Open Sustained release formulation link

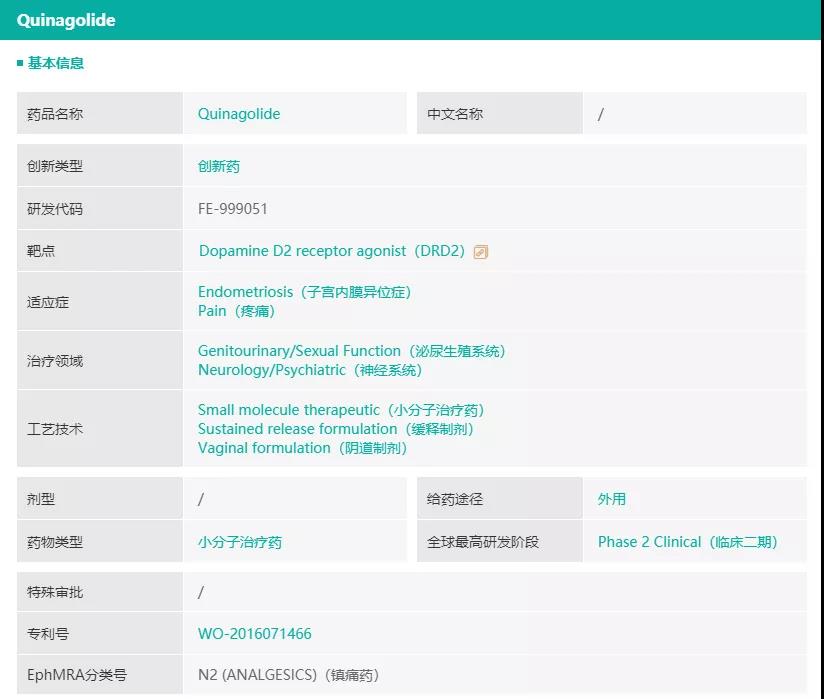click(336, 429)
